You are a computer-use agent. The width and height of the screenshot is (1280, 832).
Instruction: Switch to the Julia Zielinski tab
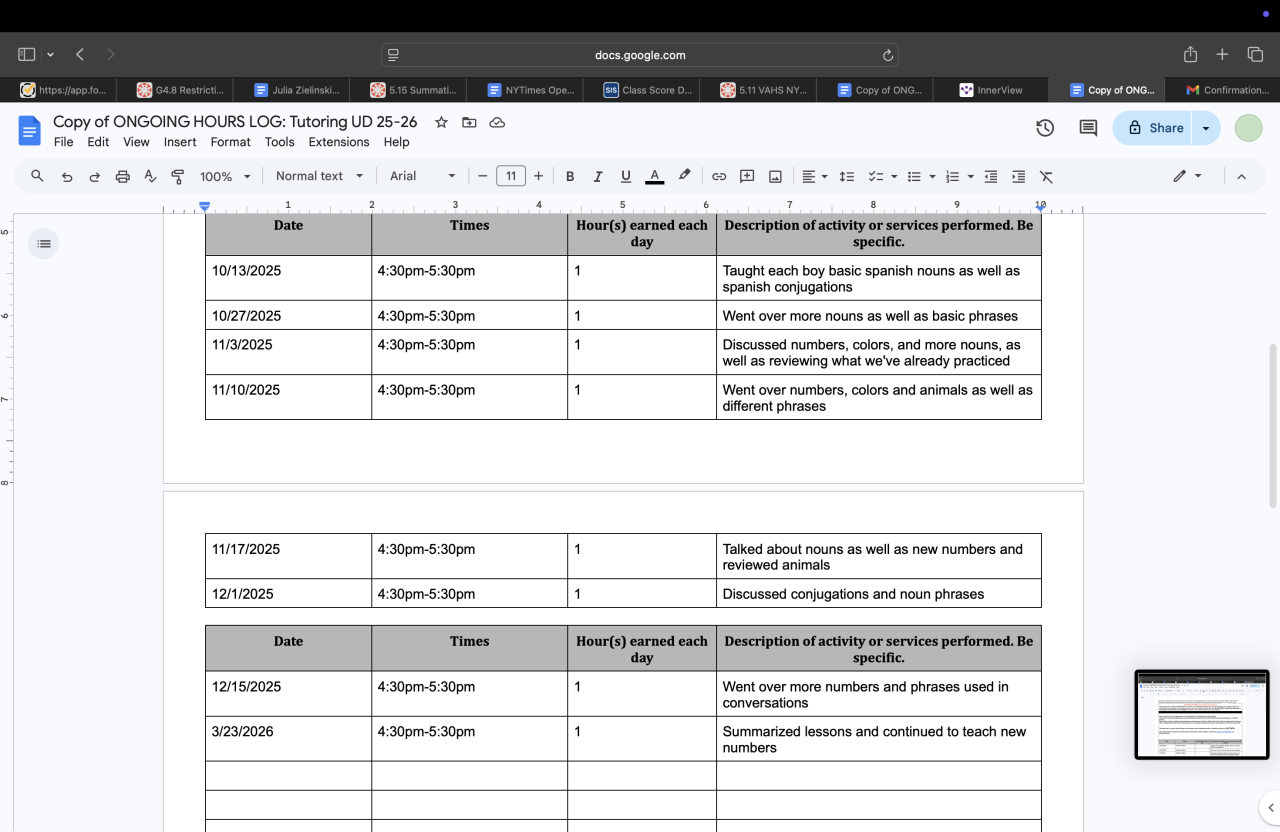pos(296,90)
